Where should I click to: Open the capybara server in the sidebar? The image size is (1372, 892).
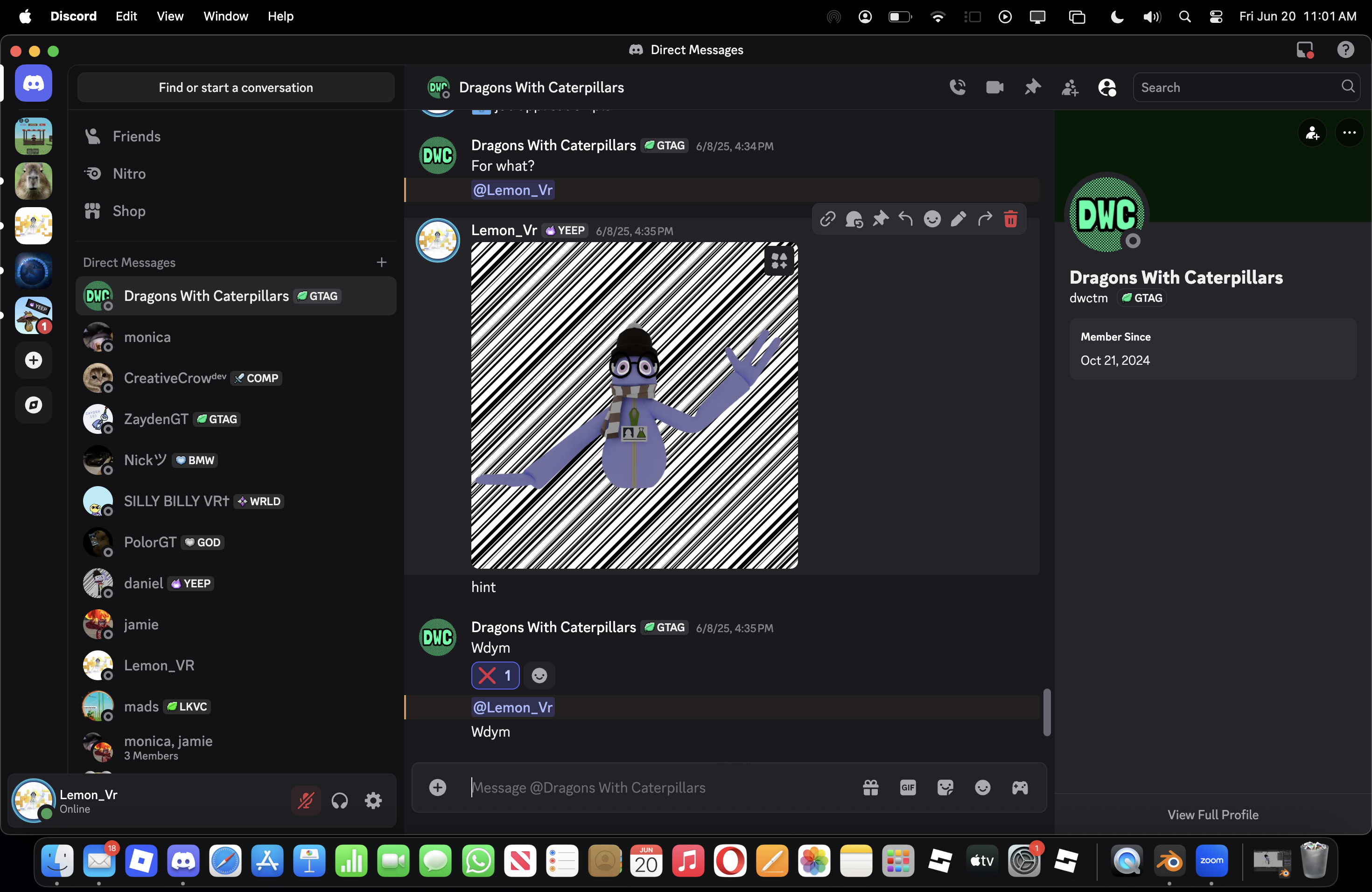pyautogui.click(x=34, y=181)
